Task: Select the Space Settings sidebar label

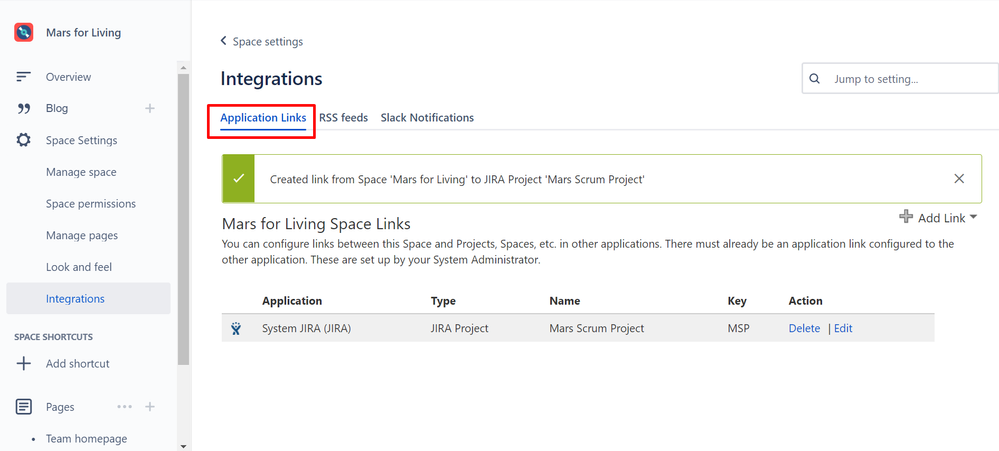Action: 82,140
